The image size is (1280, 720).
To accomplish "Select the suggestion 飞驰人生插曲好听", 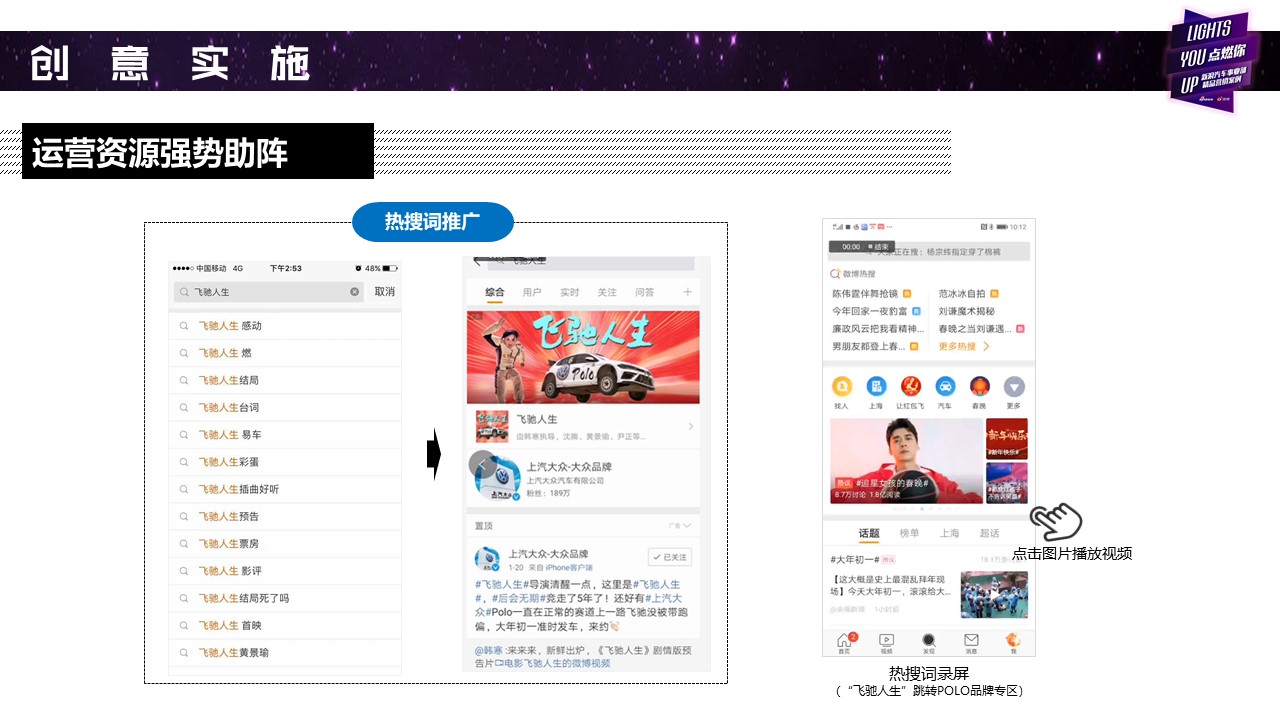I will (285, 489).
